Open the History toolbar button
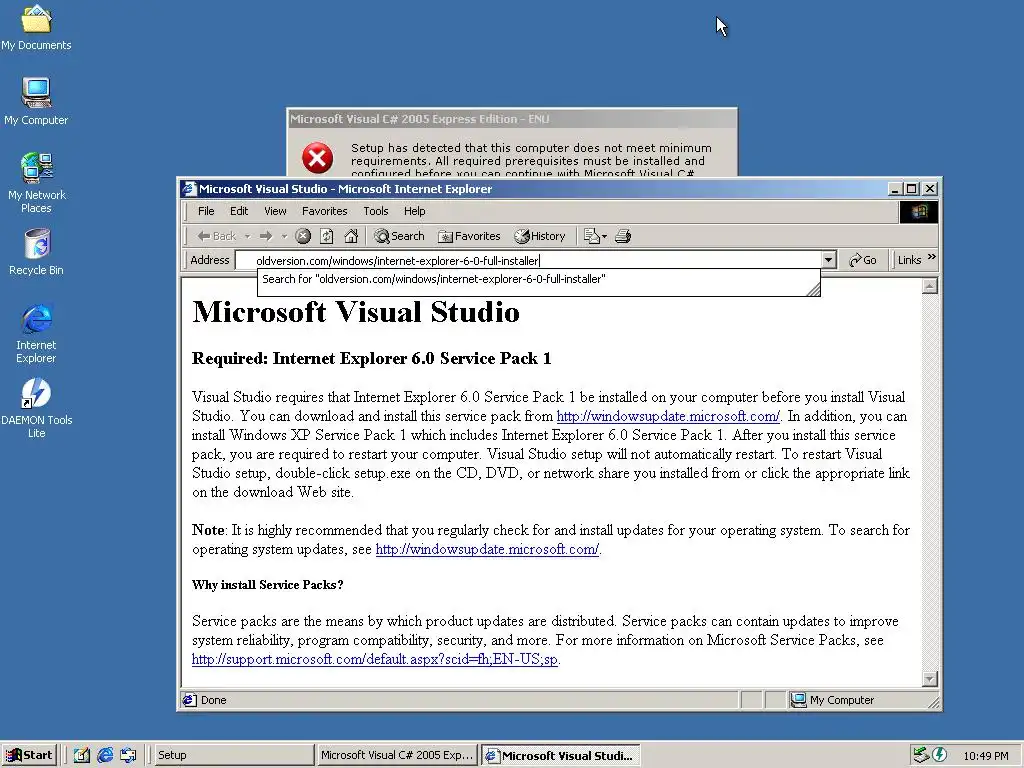 (539, 236)
